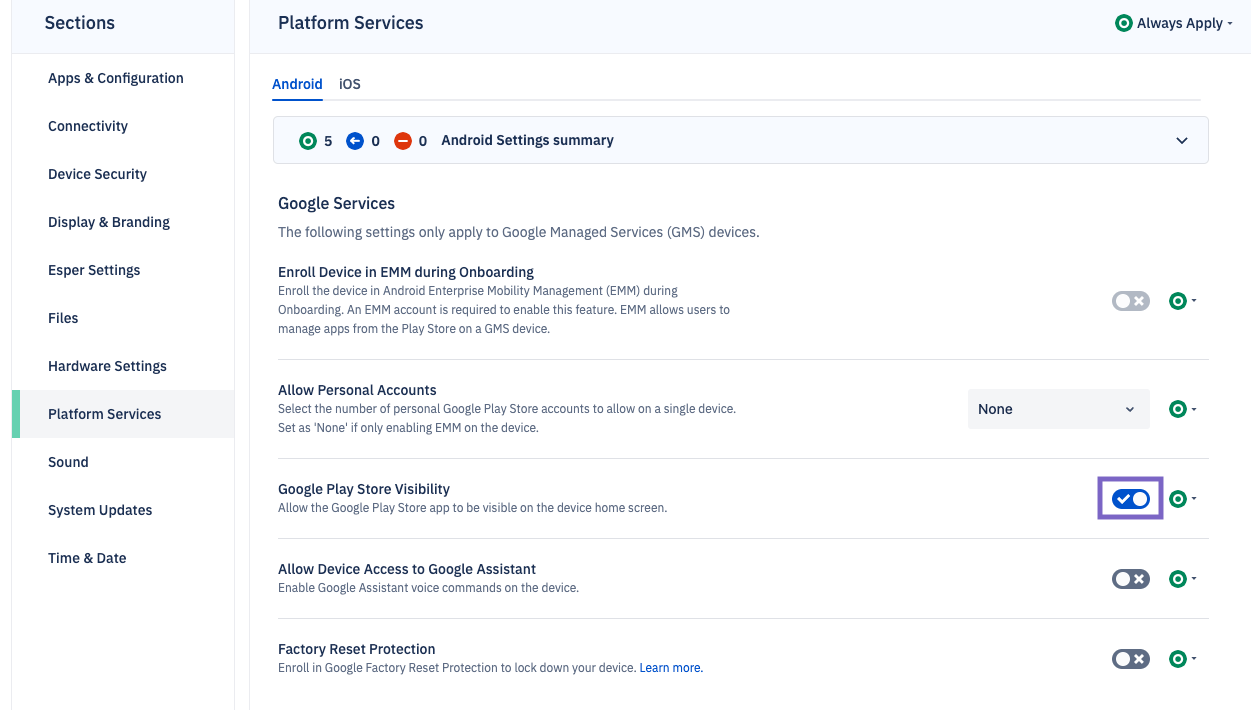Screen dimensions: 1251x710
Task: Open the Always Apply dropdown
Action: click(1174, 22)
